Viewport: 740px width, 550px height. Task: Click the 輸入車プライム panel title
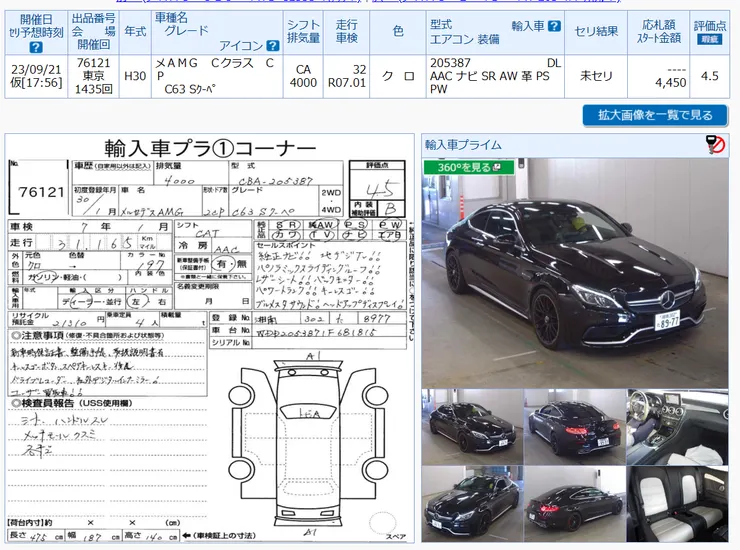pos(463,144)
